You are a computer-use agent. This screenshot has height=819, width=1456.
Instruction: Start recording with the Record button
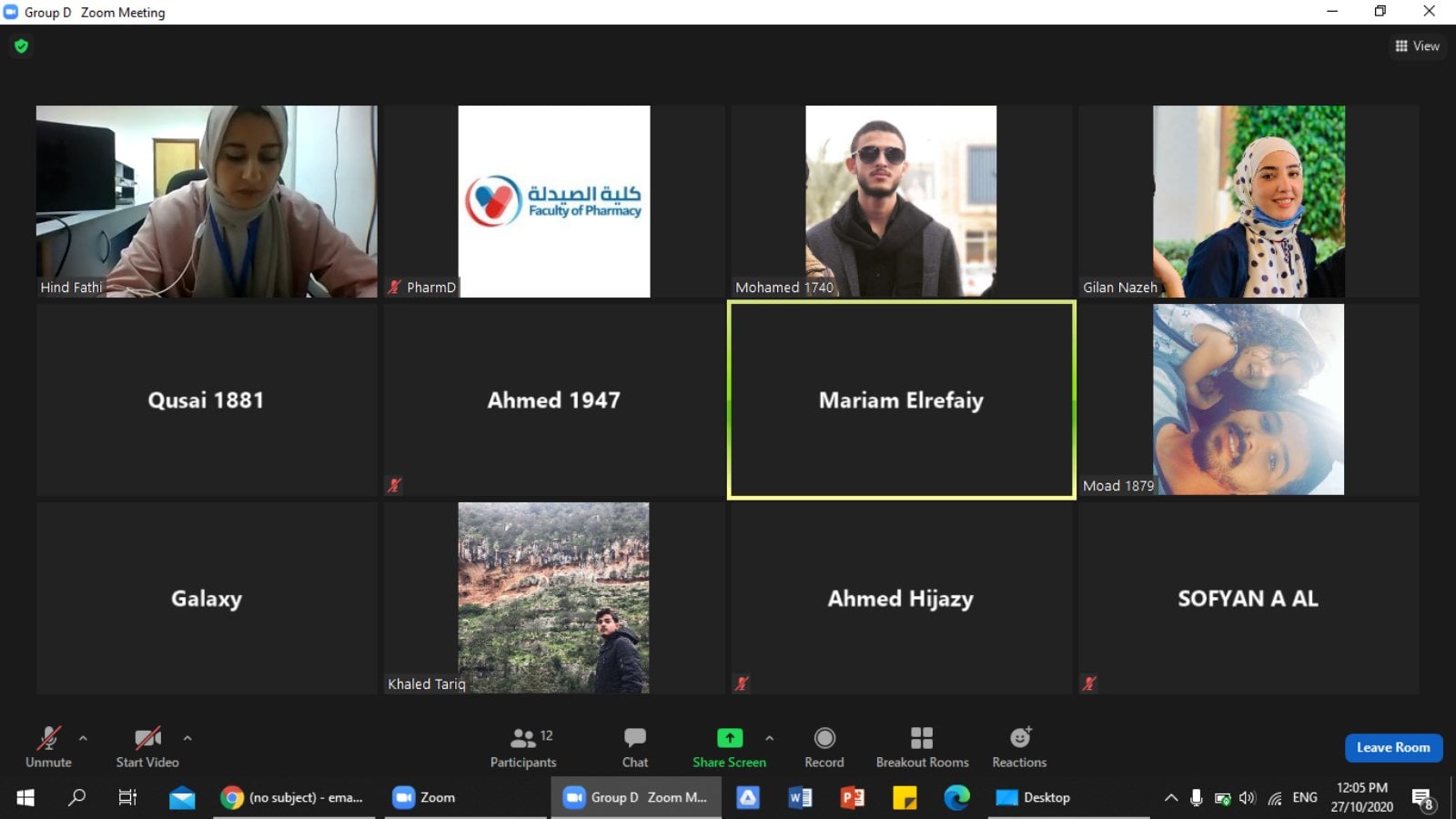824,746
